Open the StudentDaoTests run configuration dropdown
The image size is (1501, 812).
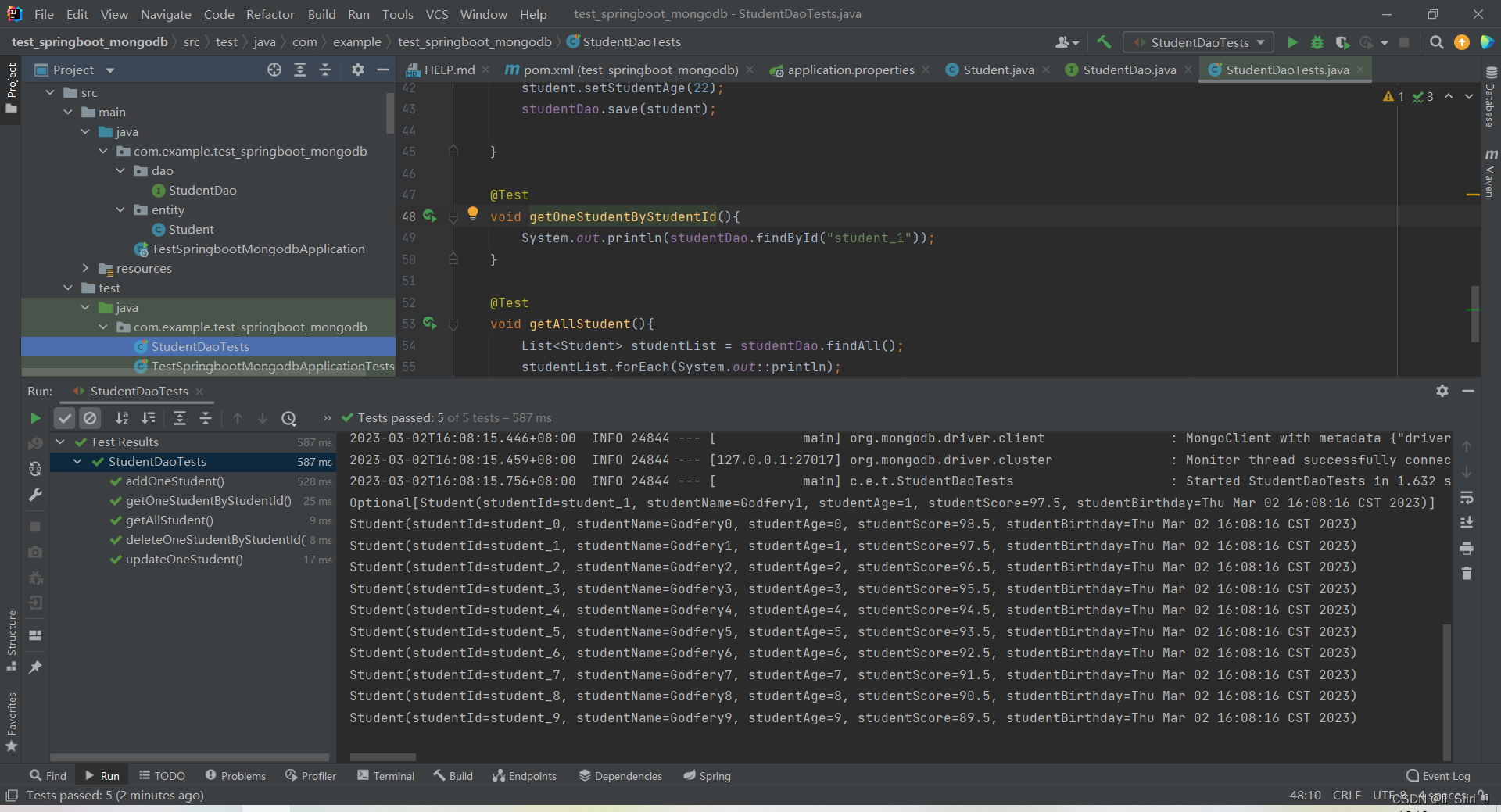tap(1260, 42)
